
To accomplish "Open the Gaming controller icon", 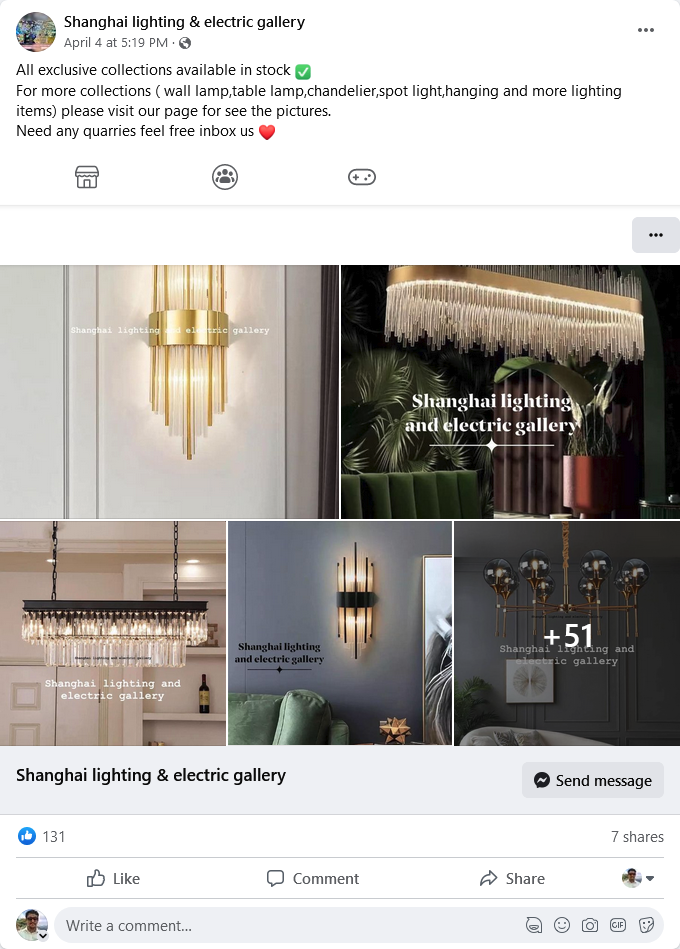I will pyautogui.click(x=362, y=177).
